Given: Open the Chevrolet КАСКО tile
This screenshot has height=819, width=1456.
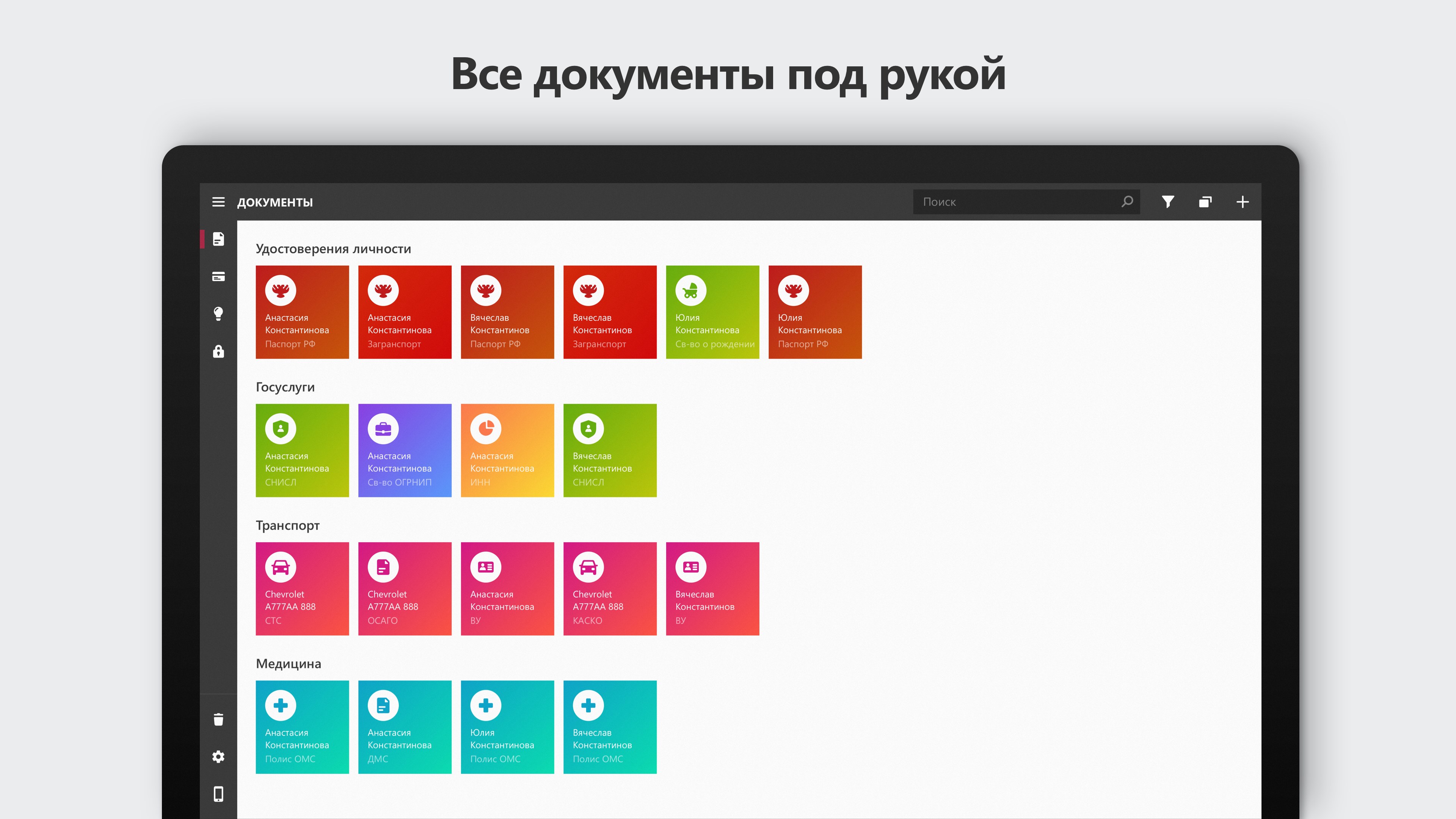Looking at the screenshot, I should tap(610, 588).
